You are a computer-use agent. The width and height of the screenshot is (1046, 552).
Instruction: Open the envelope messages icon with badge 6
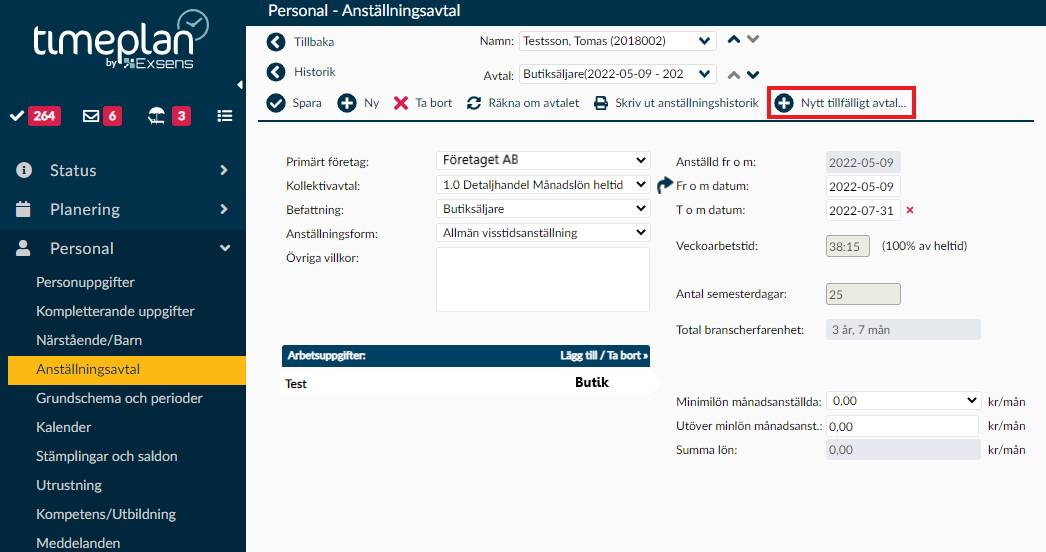pyautogui.click(x=91, y=116)
